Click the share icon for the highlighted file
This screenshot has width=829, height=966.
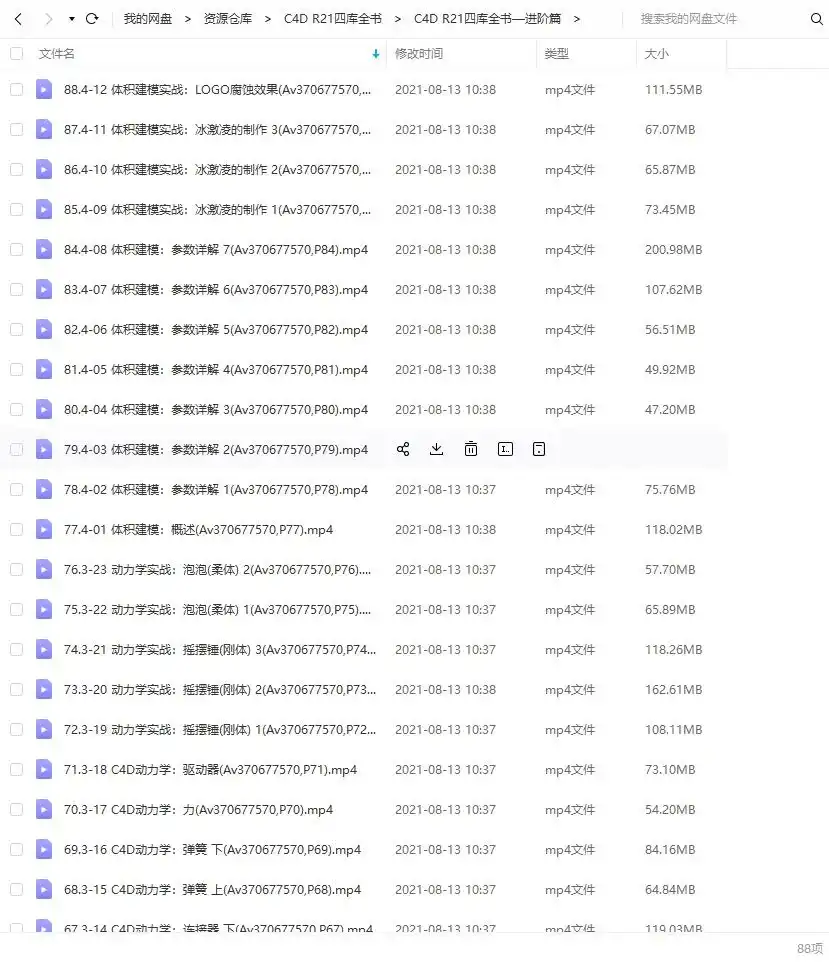click(403, 449)
